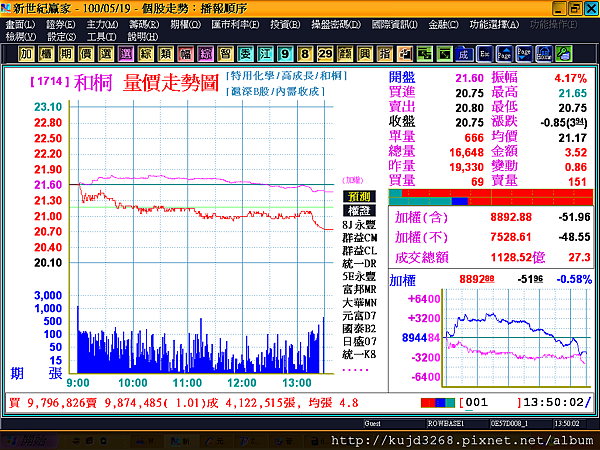Click the Page Down toolbar icon
Screen dimensions: 600x450
[x=524, y=54]
